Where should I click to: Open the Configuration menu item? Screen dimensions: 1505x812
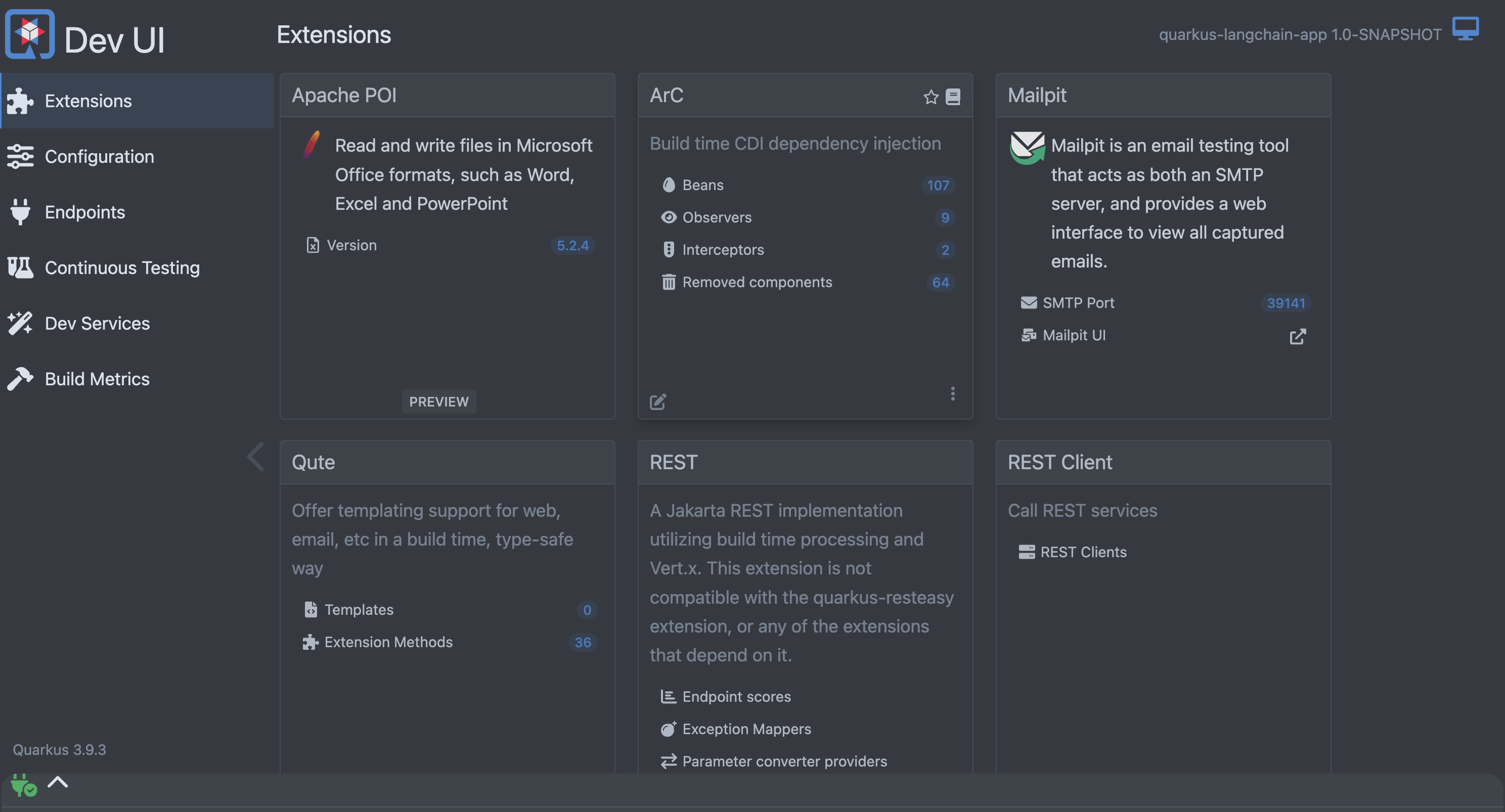pos(137,157)
